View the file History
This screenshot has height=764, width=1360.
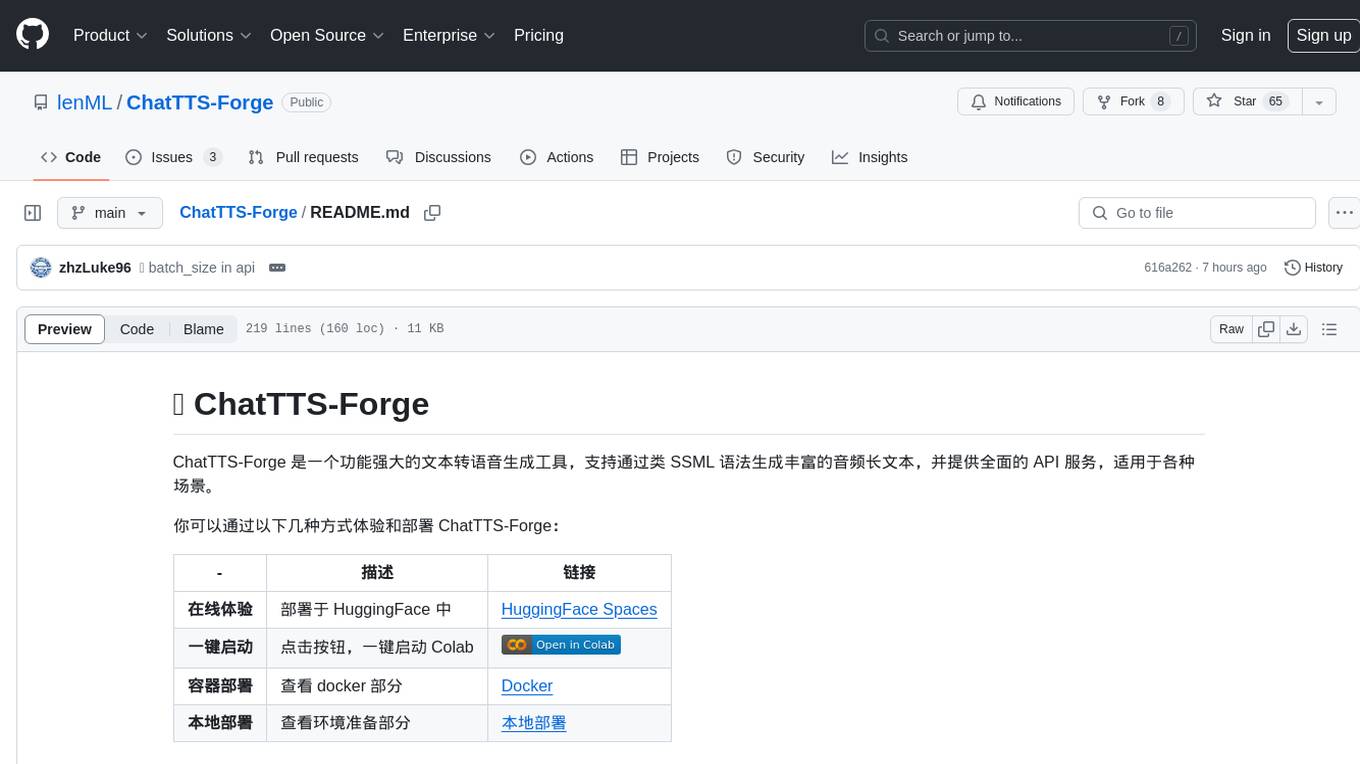pos(1313,267)
